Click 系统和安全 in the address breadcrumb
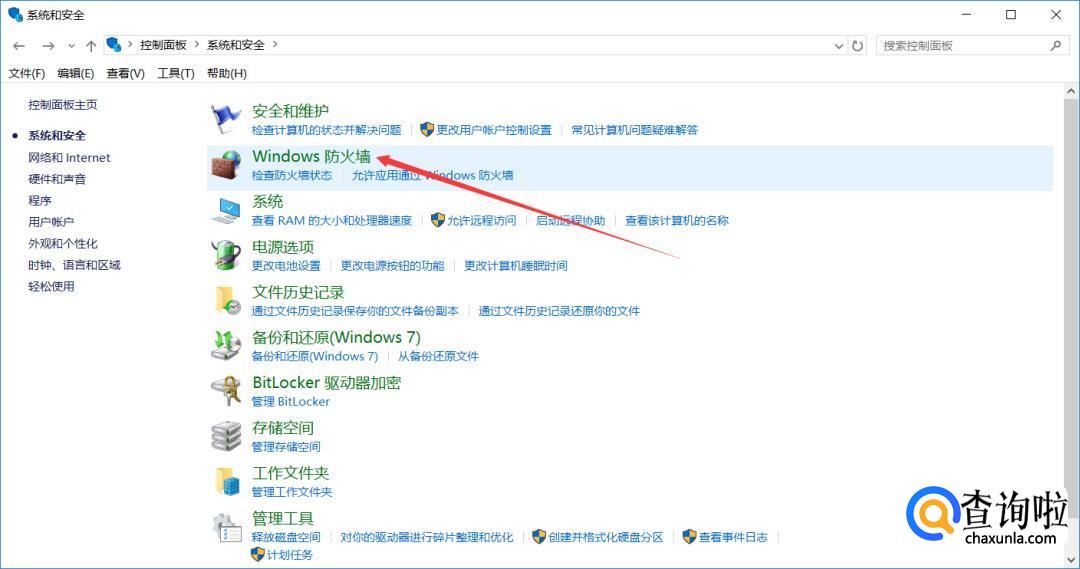 [x=236, y=45]
